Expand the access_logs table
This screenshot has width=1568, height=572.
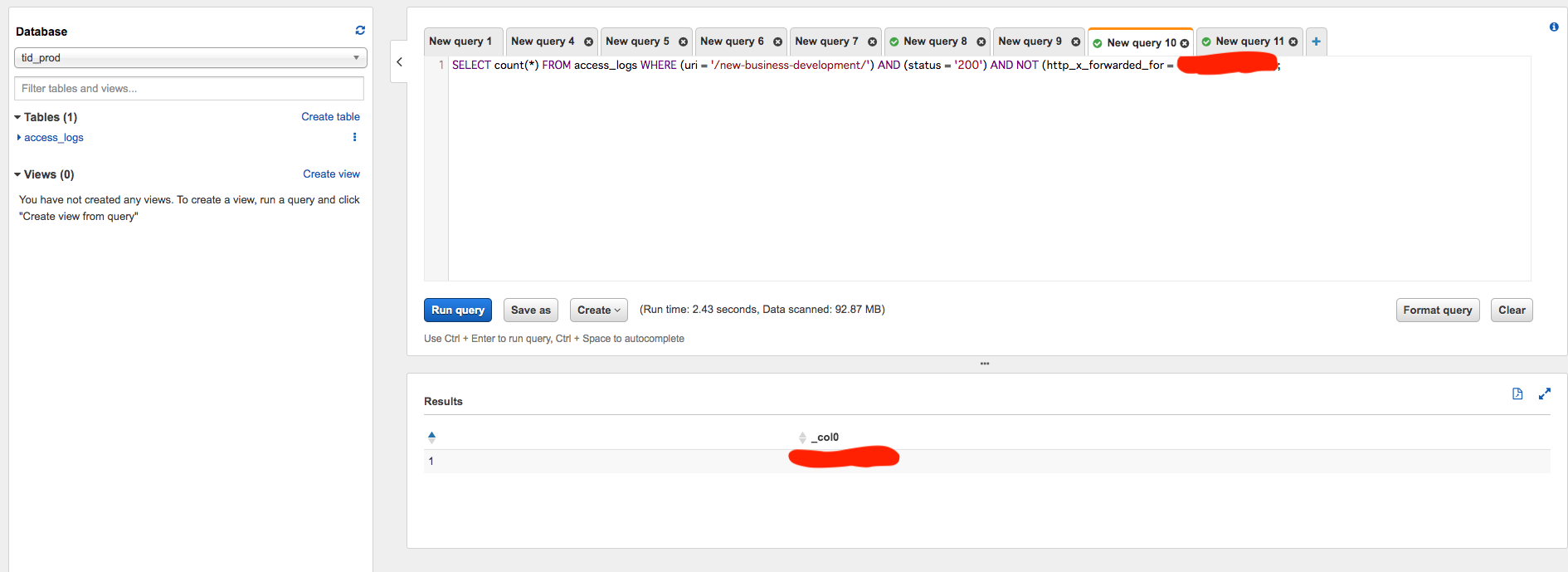pyautogui.click(x=19, y=138)
